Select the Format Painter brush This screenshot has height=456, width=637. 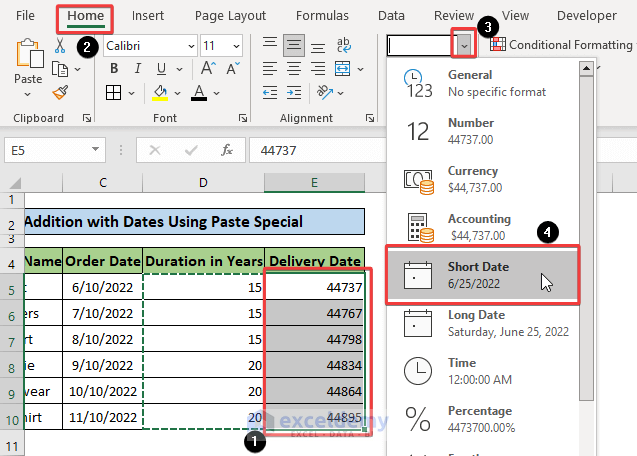(60, 92)
